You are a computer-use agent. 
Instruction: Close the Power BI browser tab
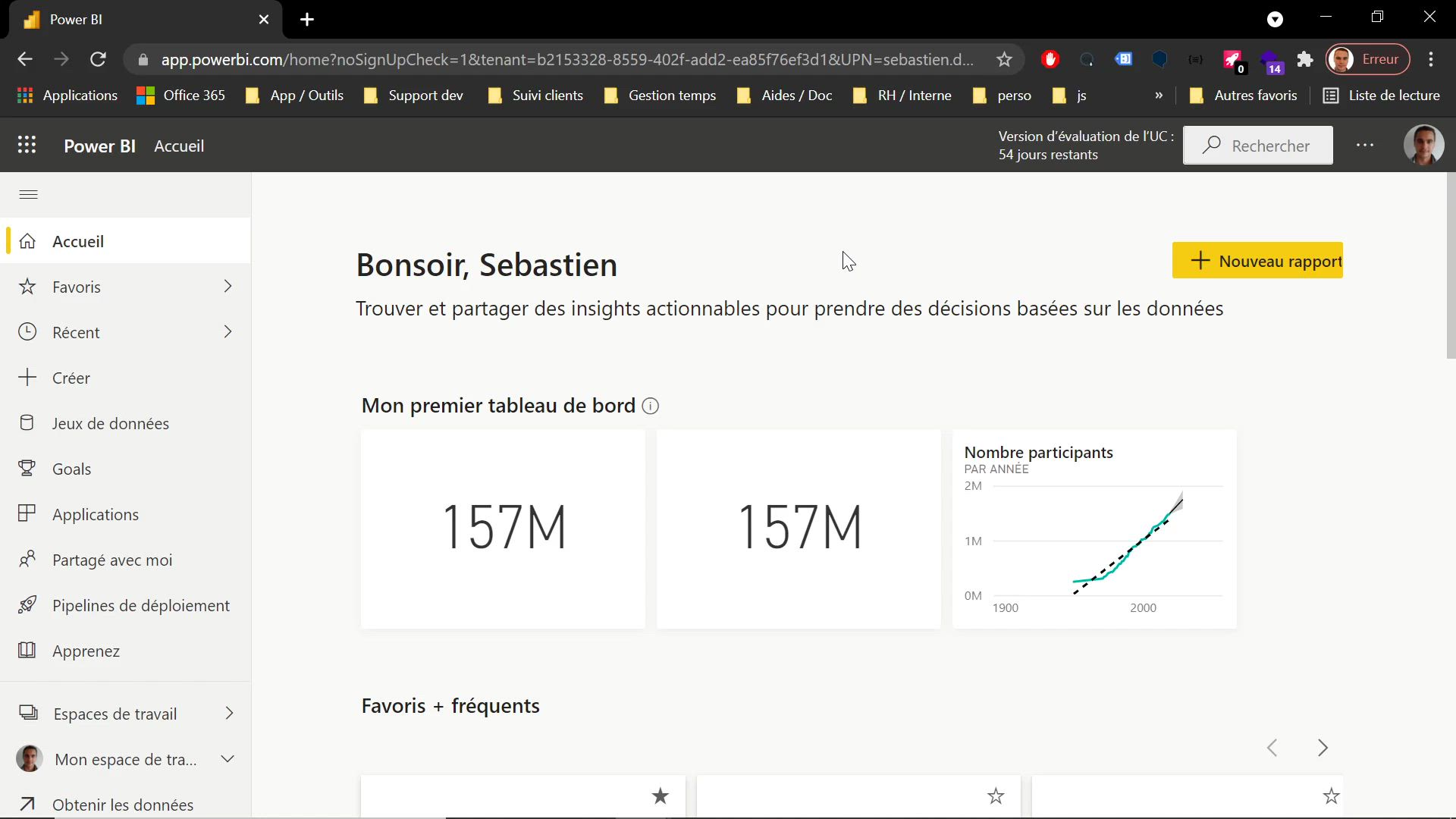click(264, 20)
